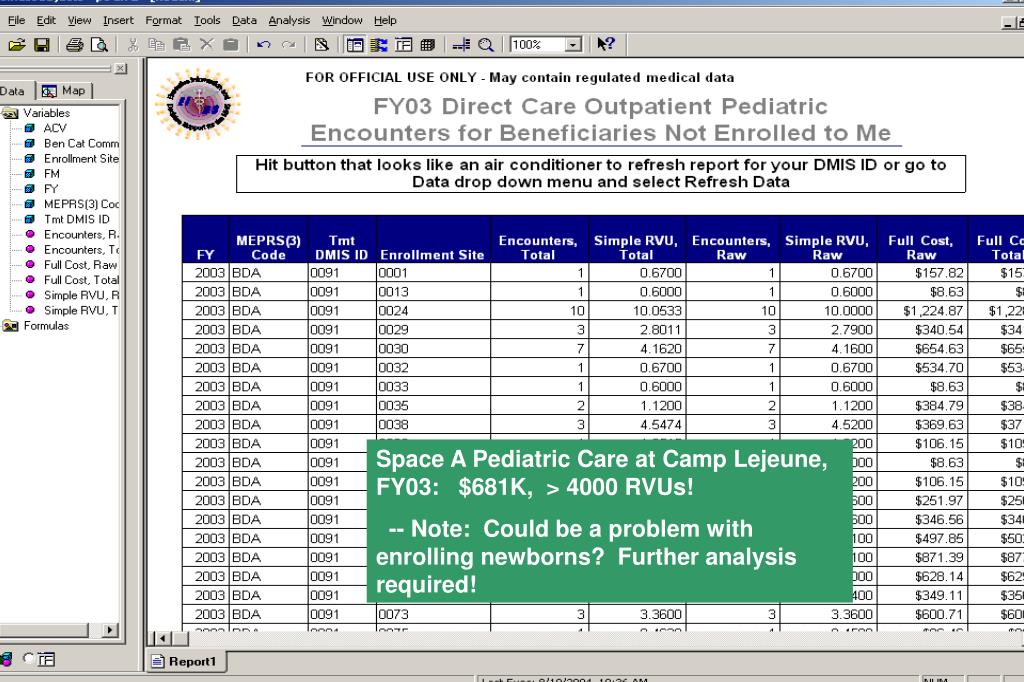Open the Help menu

tap(385, 20)
